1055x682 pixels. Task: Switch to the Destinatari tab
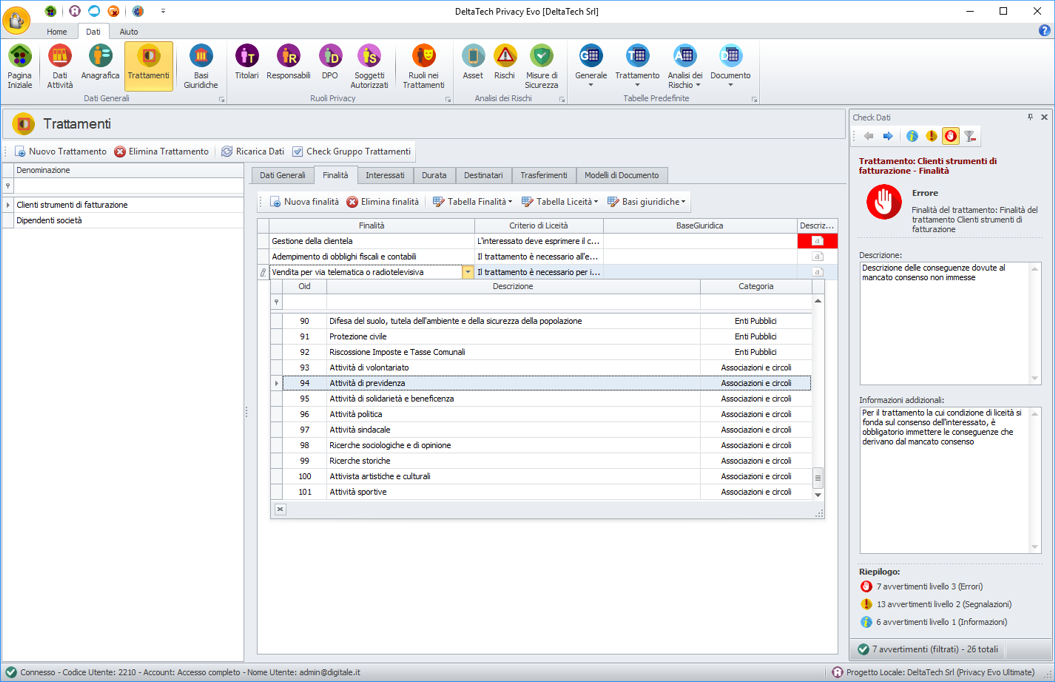click(483, 175)
